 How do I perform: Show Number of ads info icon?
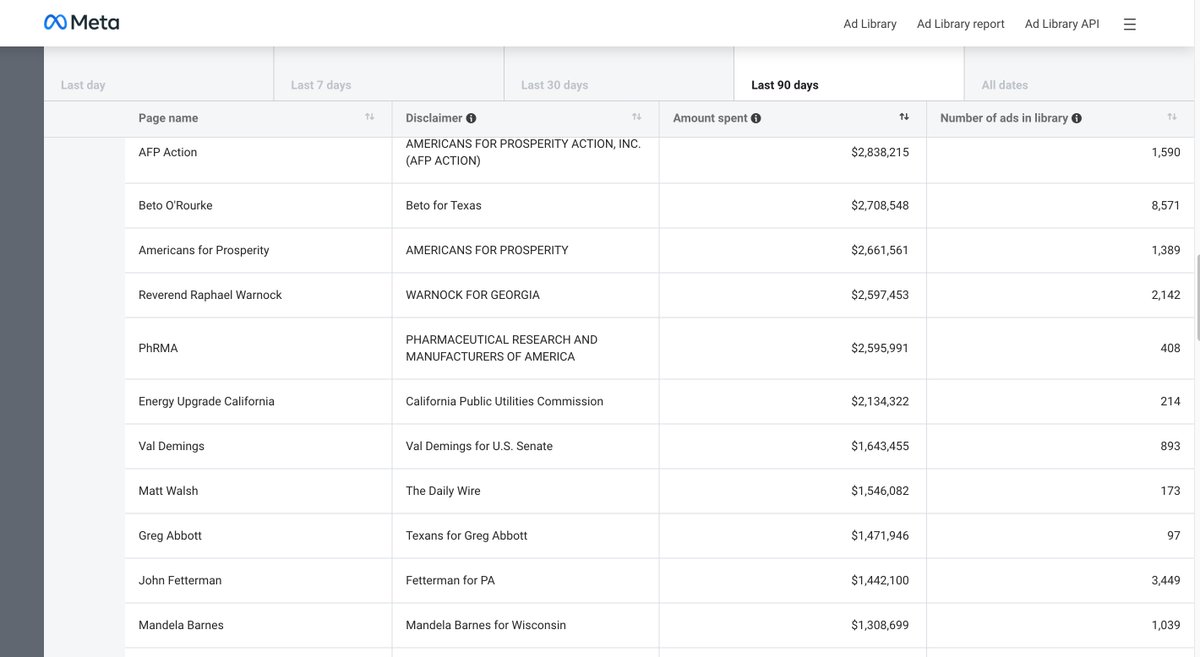[1077, 118]
